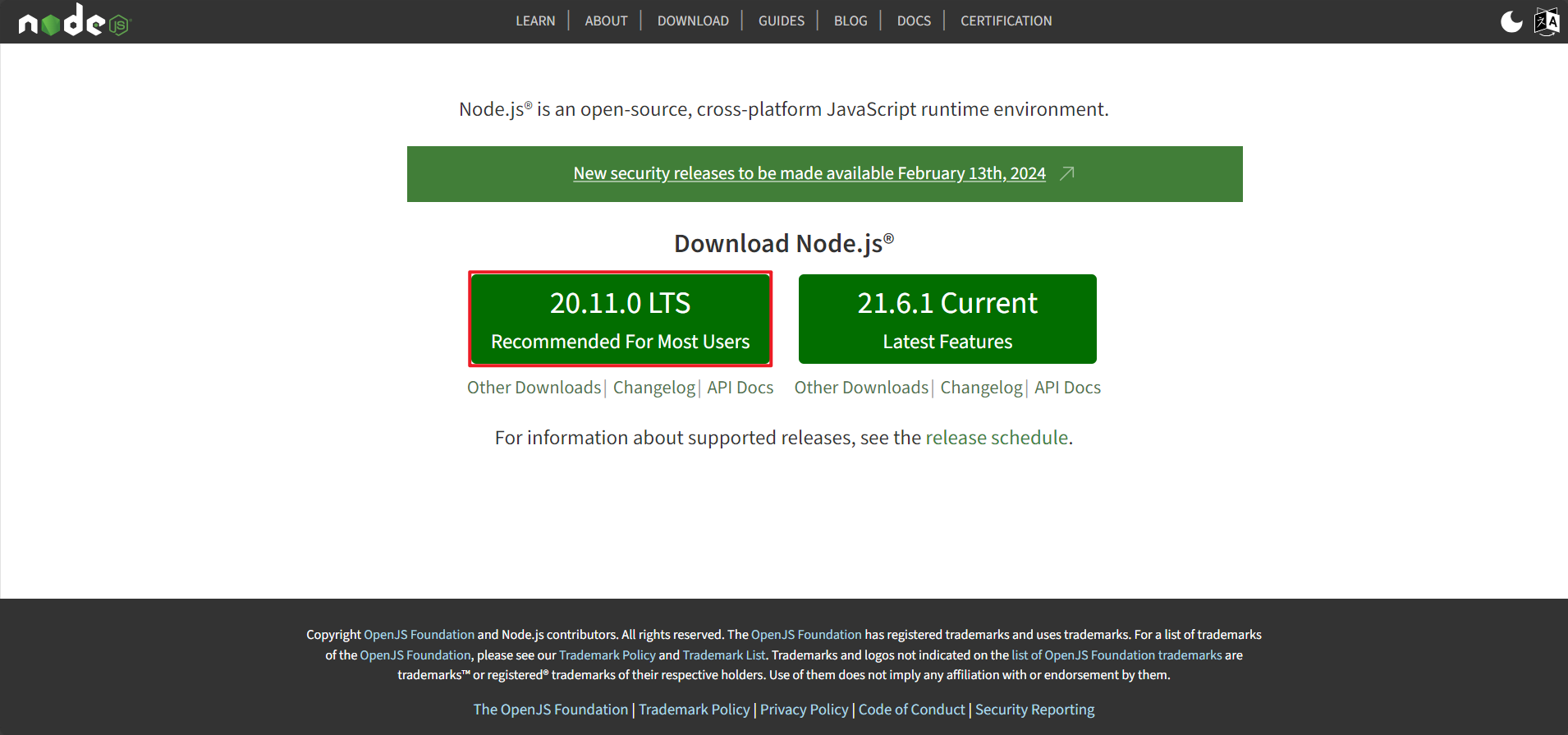Viewport: 1568px width, 735px height.
Task: Click the external arrow icon in the security banner
Action: tap(1067, 173)
